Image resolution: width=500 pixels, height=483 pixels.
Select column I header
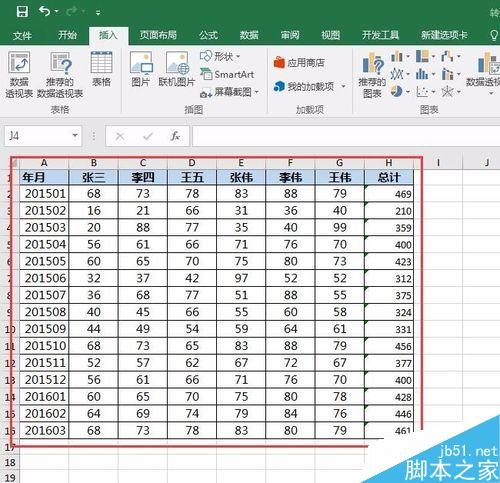click(x=438, y=163)
